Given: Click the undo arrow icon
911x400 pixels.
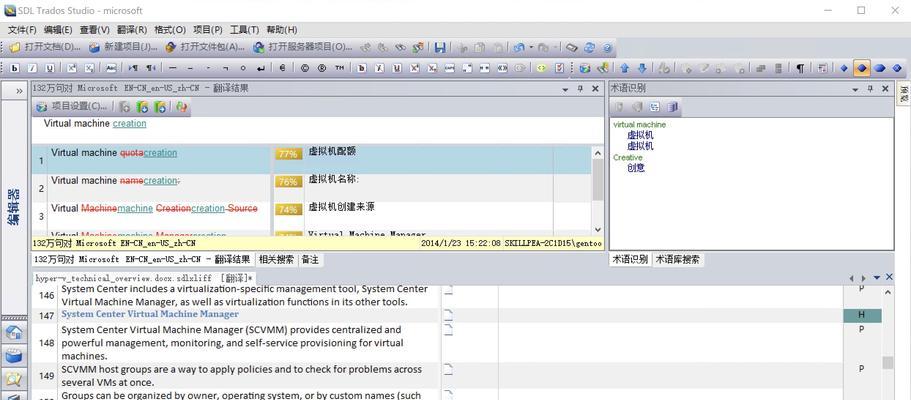Looking at the screenshot, I should click(518, 48).
